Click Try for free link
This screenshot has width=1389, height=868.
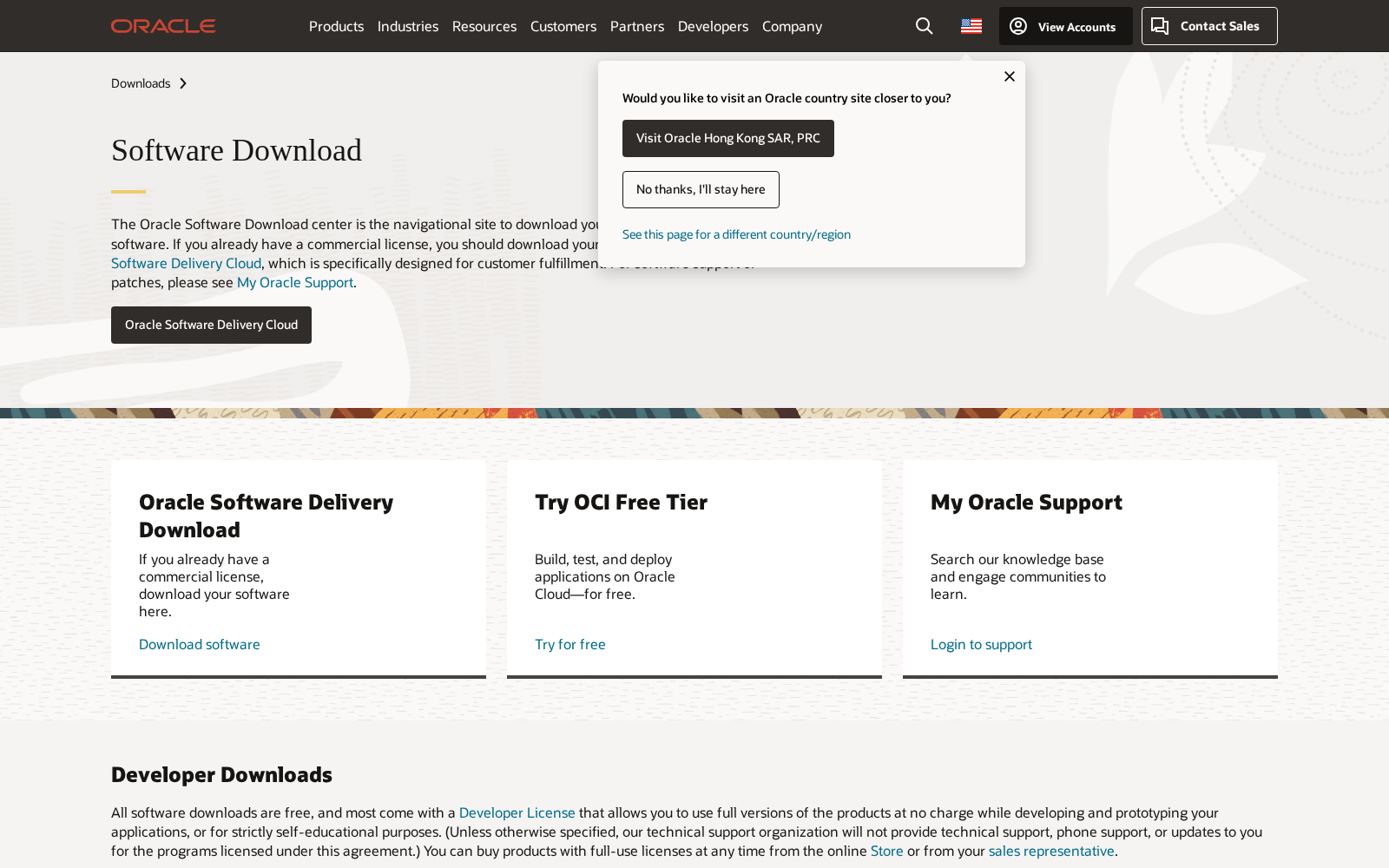click(570, 644)
